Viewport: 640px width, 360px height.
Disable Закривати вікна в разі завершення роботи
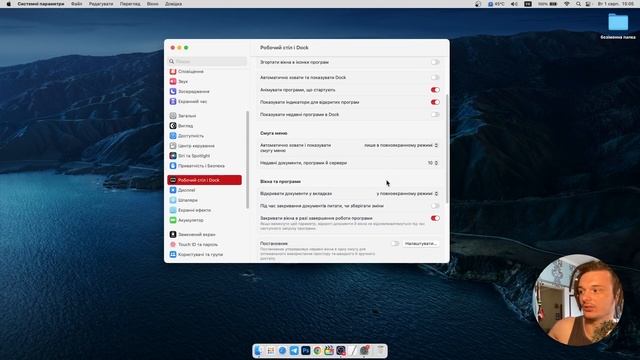pyautogui.click(x=435, y=218)
